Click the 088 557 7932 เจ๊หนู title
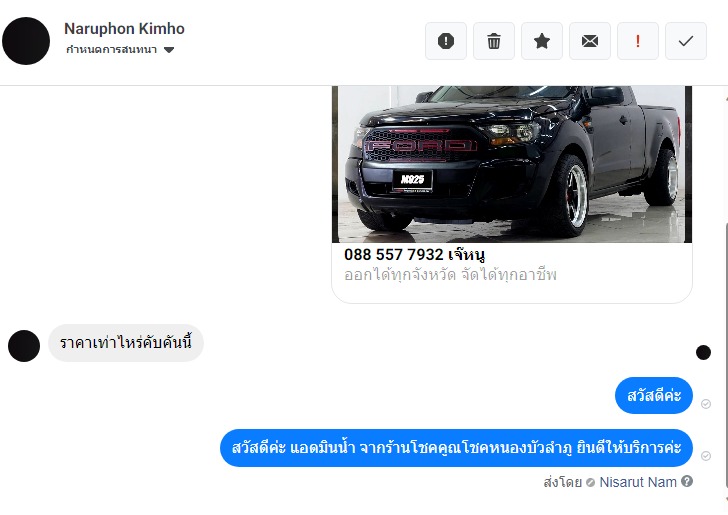 [x=415, y=254]
